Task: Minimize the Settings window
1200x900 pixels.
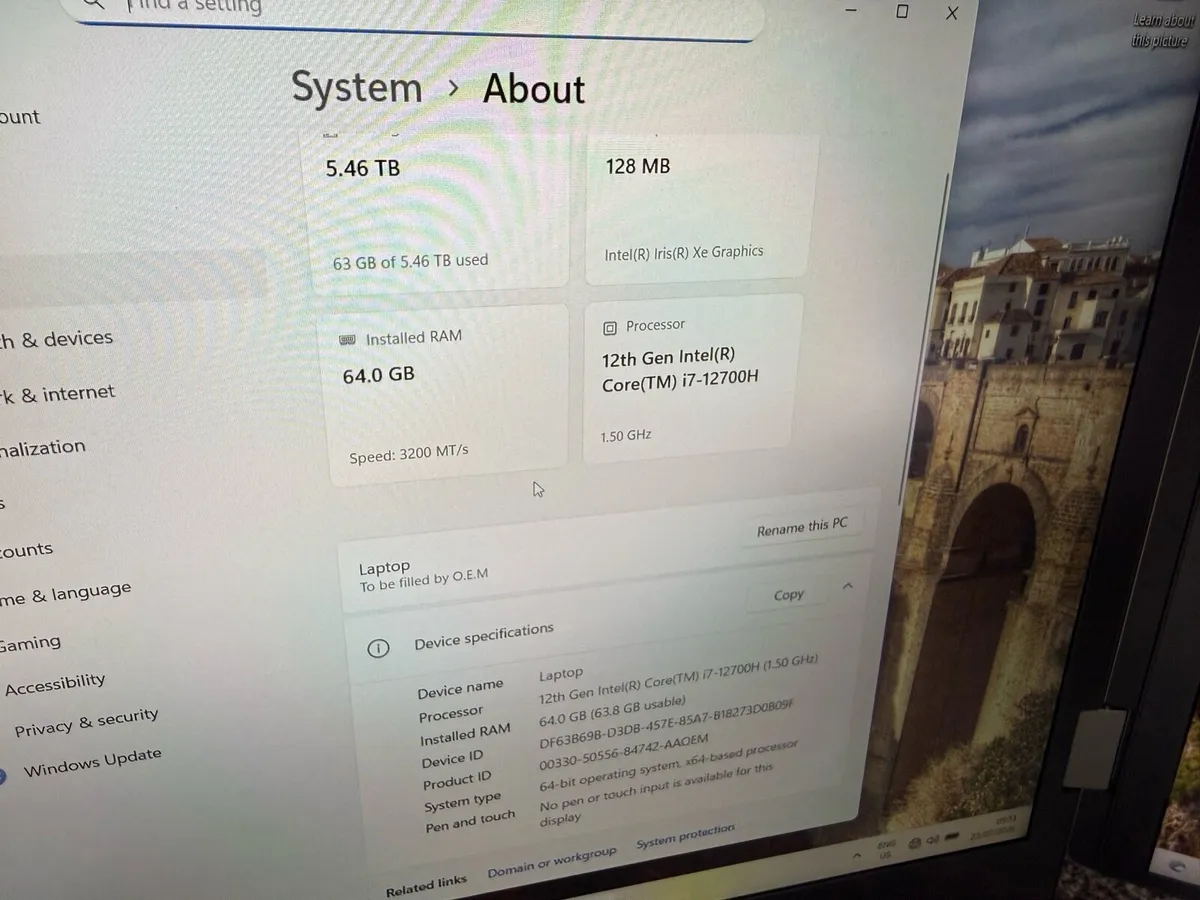Action: click(x=851, y=11)
